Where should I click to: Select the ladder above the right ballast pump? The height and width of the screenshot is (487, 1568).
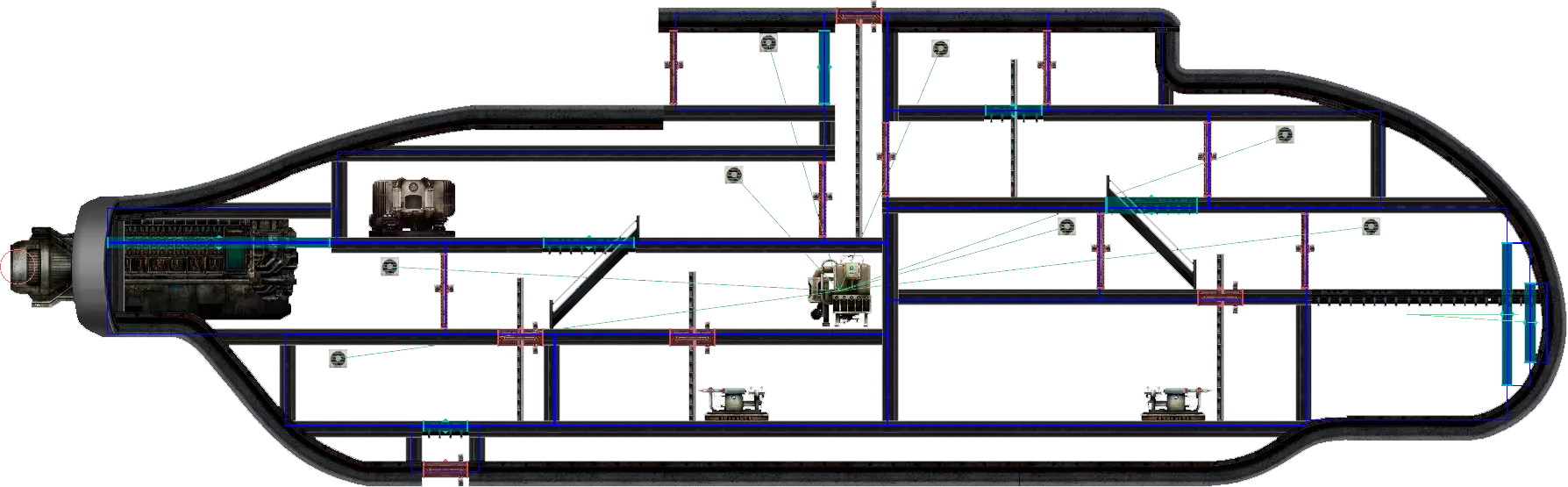(1220, 337)
